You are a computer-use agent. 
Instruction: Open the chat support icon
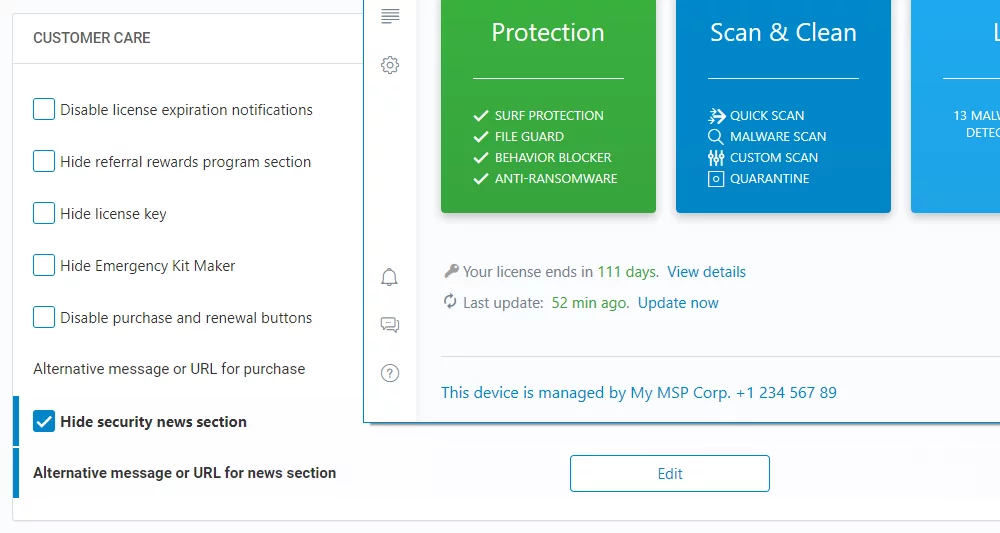tap(390, 325)
